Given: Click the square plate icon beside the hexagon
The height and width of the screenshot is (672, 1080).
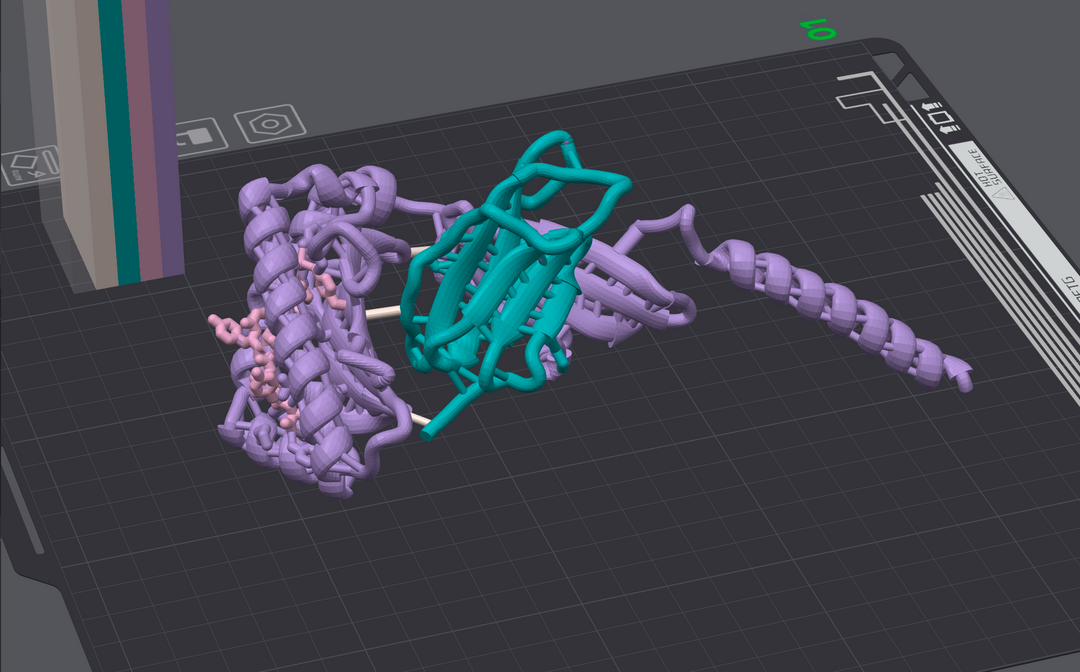Looking at the screenshot, I should tap(198, 135).
